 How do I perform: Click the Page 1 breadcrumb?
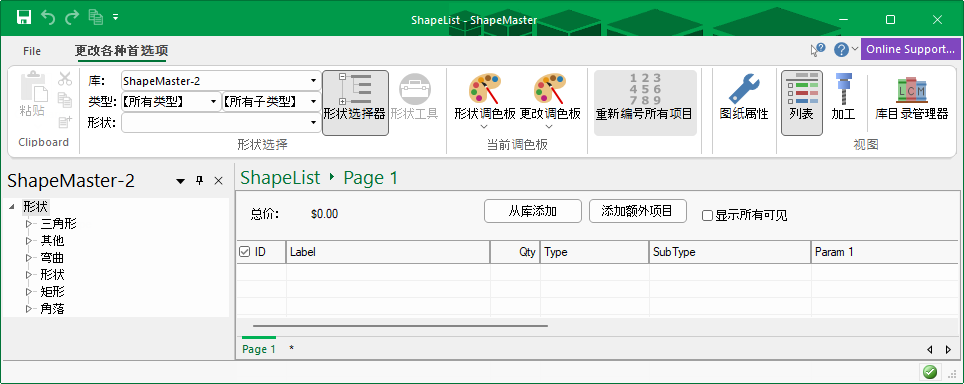371,178
